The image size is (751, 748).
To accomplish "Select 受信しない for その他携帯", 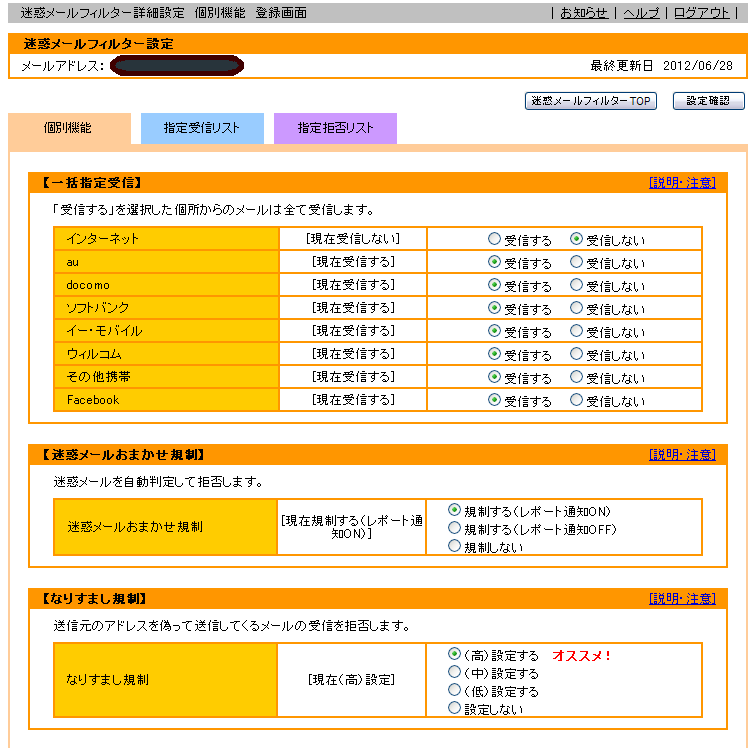I will click(576, 377).
